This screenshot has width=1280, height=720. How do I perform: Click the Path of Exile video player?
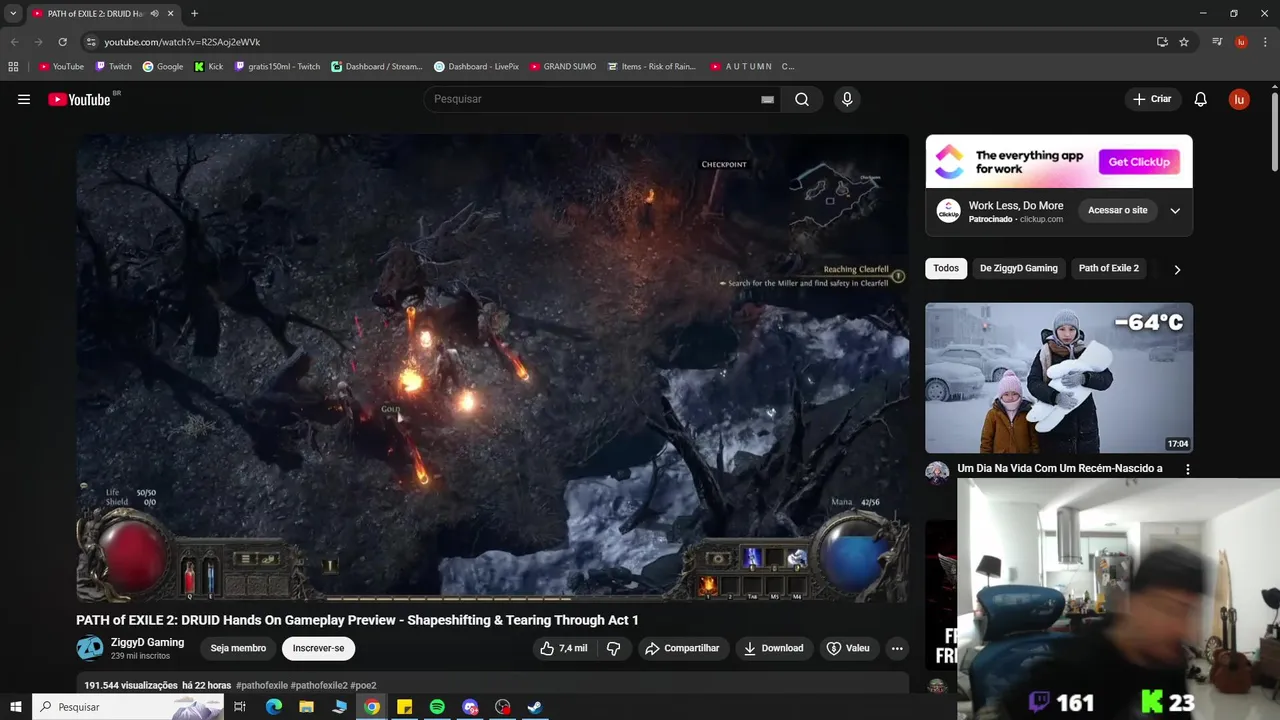coord(492,368)
